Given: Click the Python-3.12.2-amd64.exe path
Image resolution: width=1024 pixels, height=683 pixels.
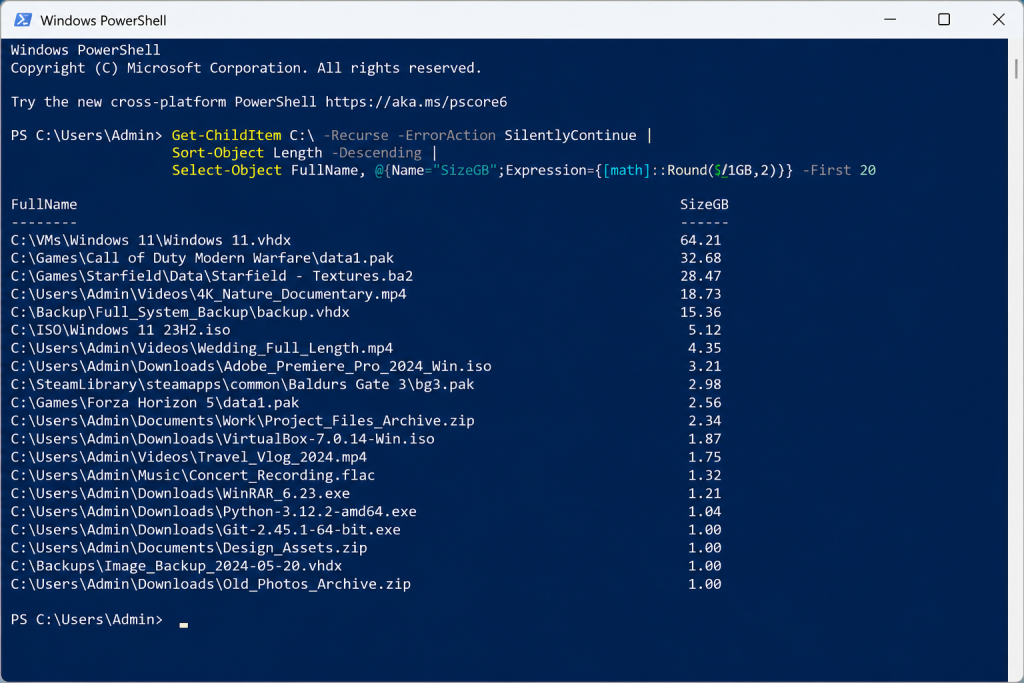Looking at the screenshot, I should (214, 511).
